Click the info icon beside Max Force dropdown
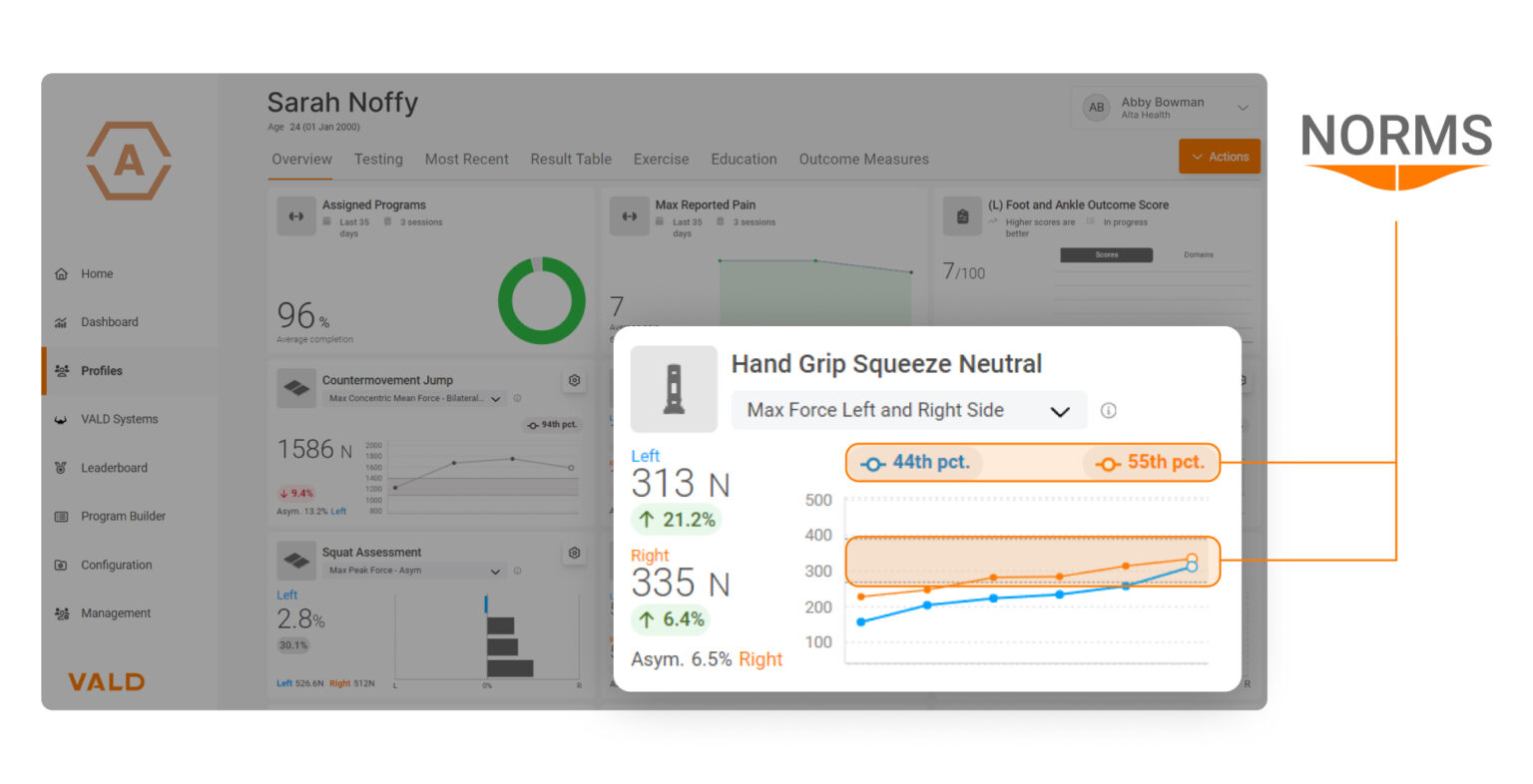1533x784 pixels. (1108, 410)
